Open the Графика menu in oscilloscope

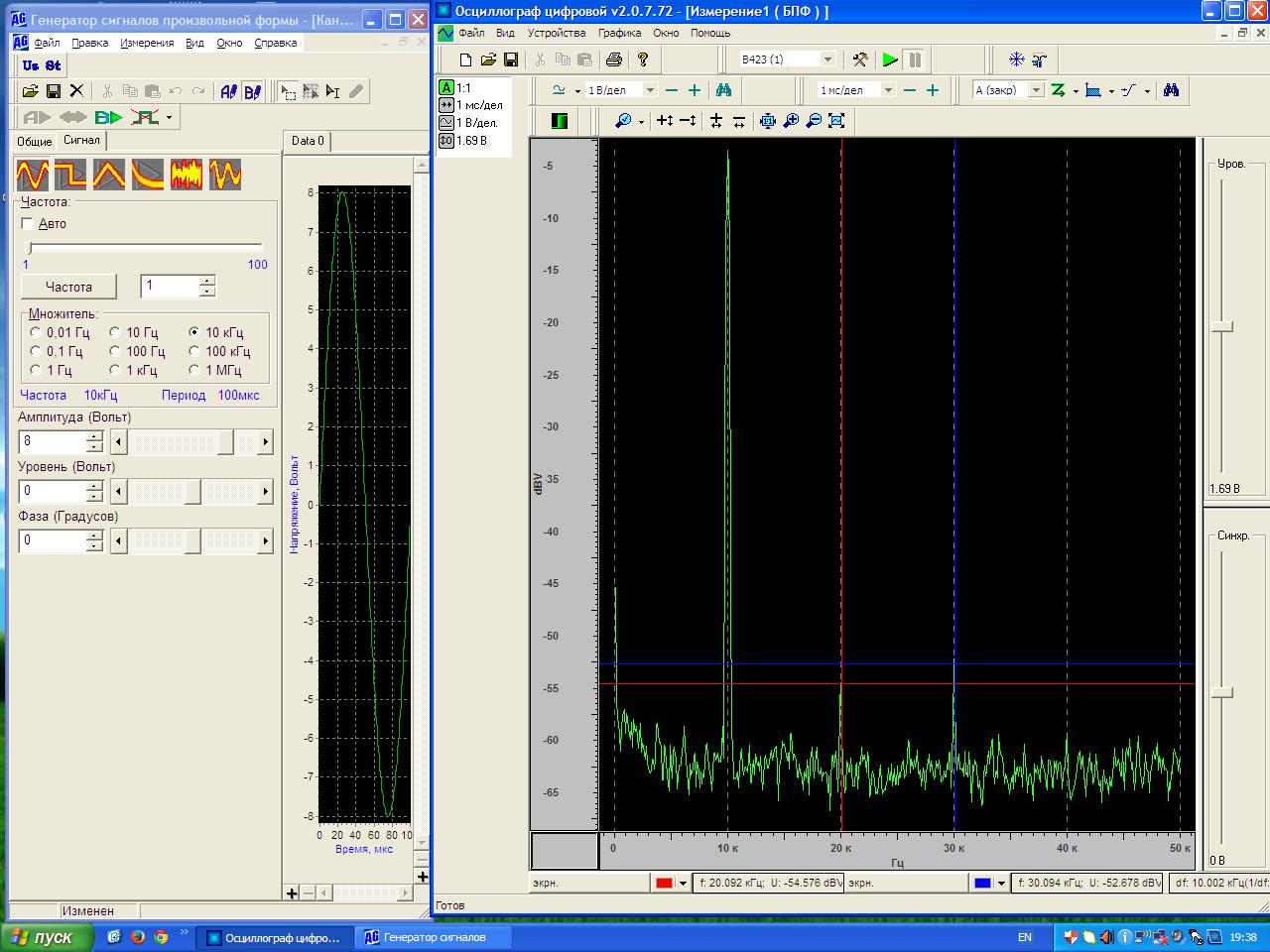619,33
